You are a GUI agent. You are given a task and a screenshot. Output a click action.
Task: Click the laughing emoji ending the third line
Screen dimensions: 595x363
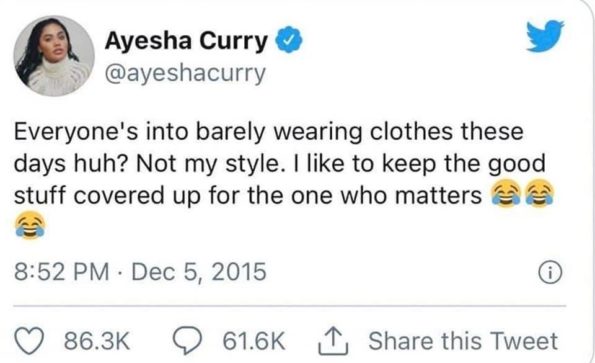[538, 194]
